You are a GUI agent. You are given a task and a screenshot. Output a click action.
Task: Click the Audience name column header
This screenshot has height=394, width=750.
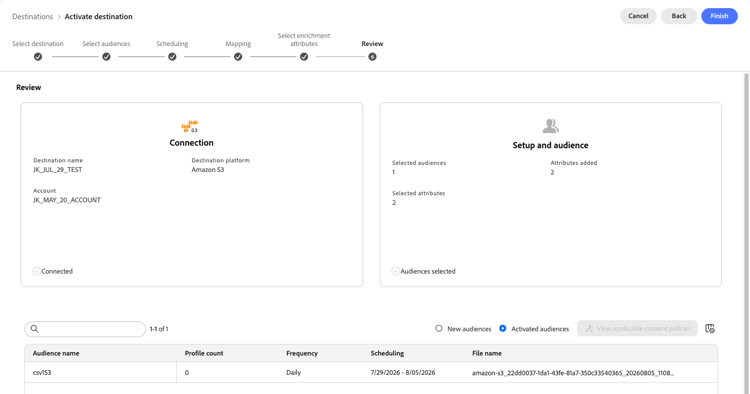[56, 353]
